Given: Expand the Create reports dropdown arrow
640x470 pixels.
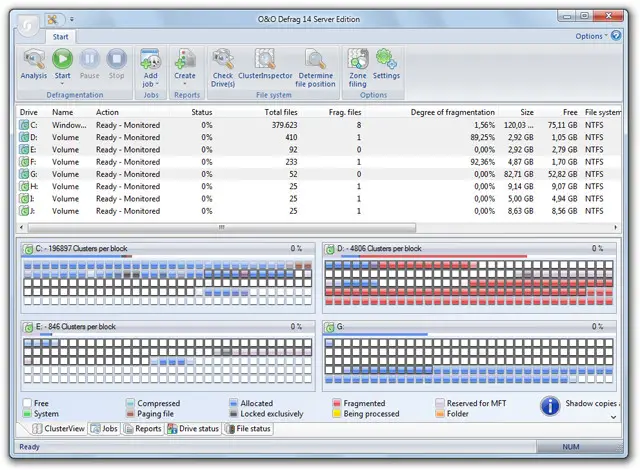Looking at the screenshot, I should 185,84.
